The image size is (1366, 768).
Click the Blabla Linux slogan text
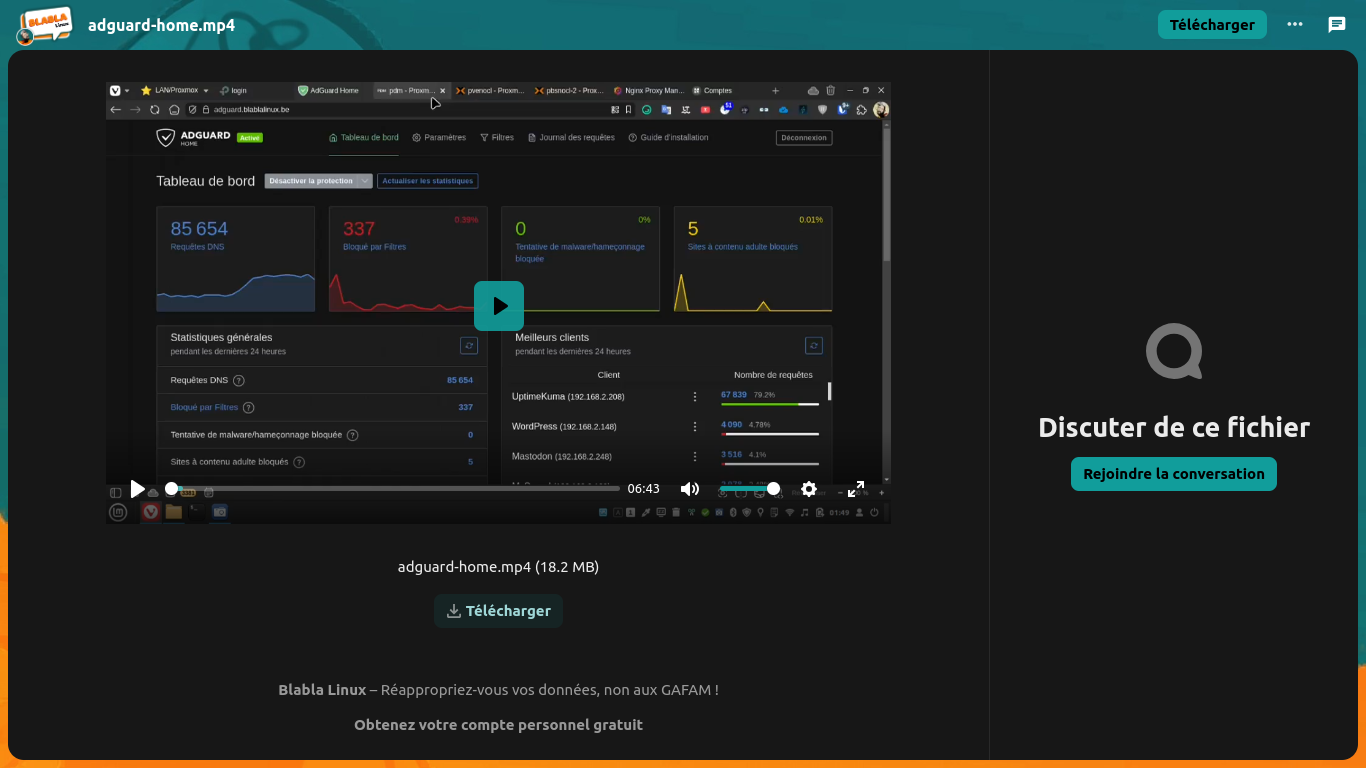498,690
